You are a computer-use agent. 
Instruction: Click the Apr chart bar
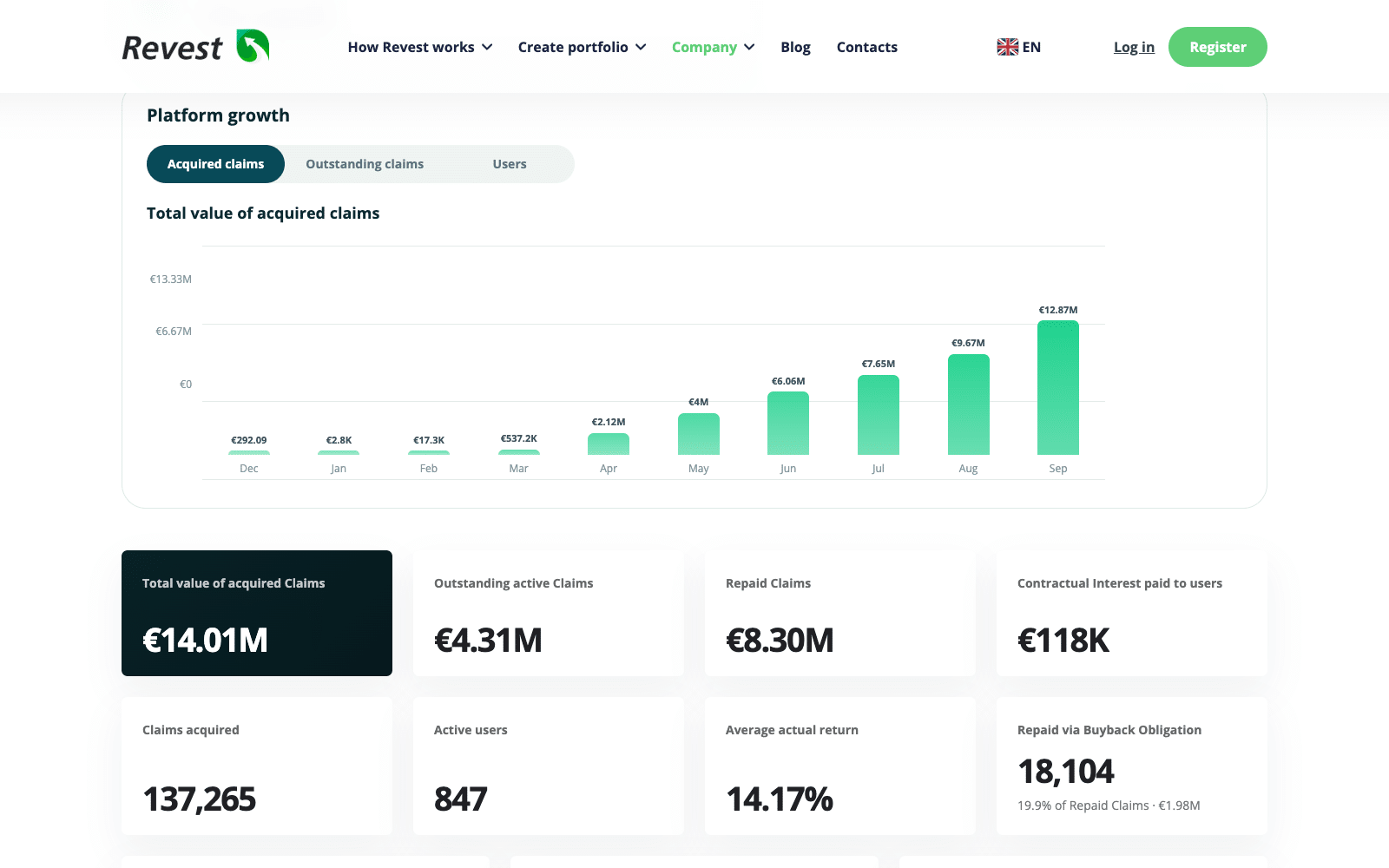[x=609, y=444]
